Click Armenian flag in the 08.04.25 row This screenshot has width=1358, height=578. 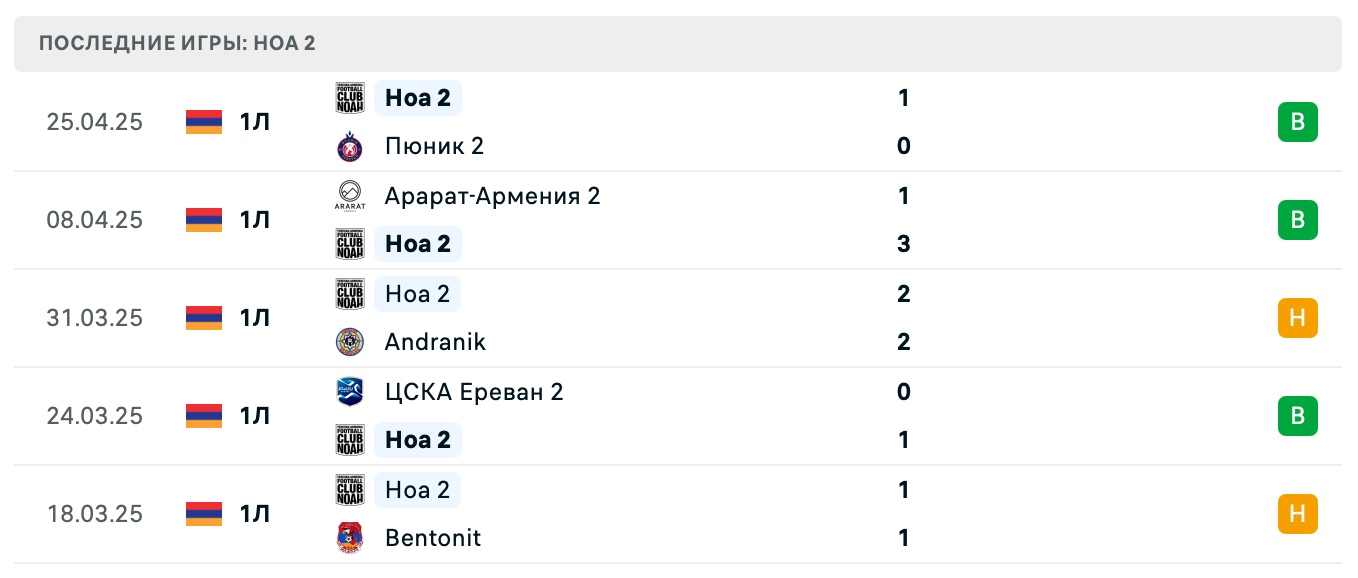pyautogui.click(x=204, y=220)
